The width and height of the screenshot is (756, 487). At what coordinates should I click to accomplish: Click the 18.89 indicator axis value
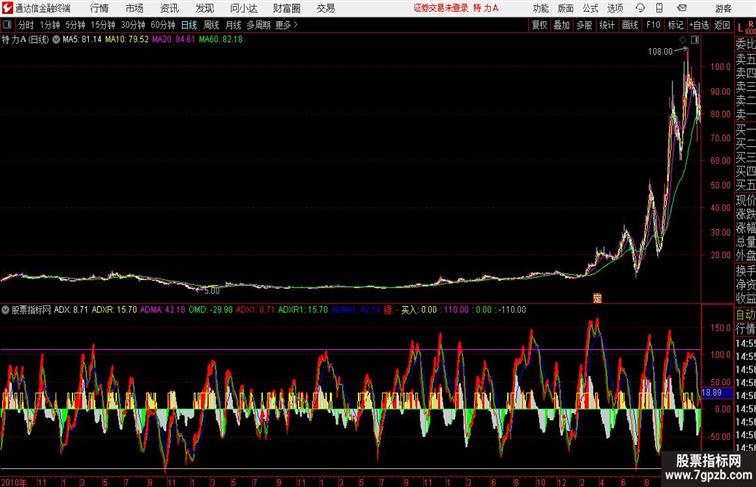click(712, 393)
